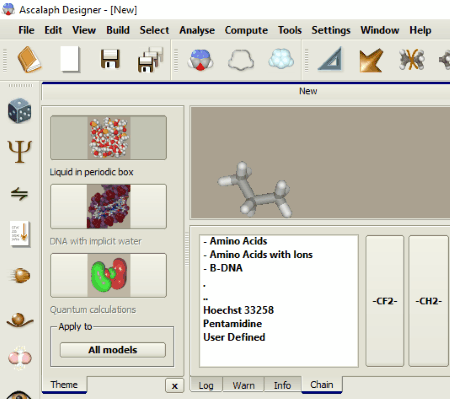Viewport: 450px width, 399px height.
Task: Click the ball in dish optimization icon
Action: point(20,320)
